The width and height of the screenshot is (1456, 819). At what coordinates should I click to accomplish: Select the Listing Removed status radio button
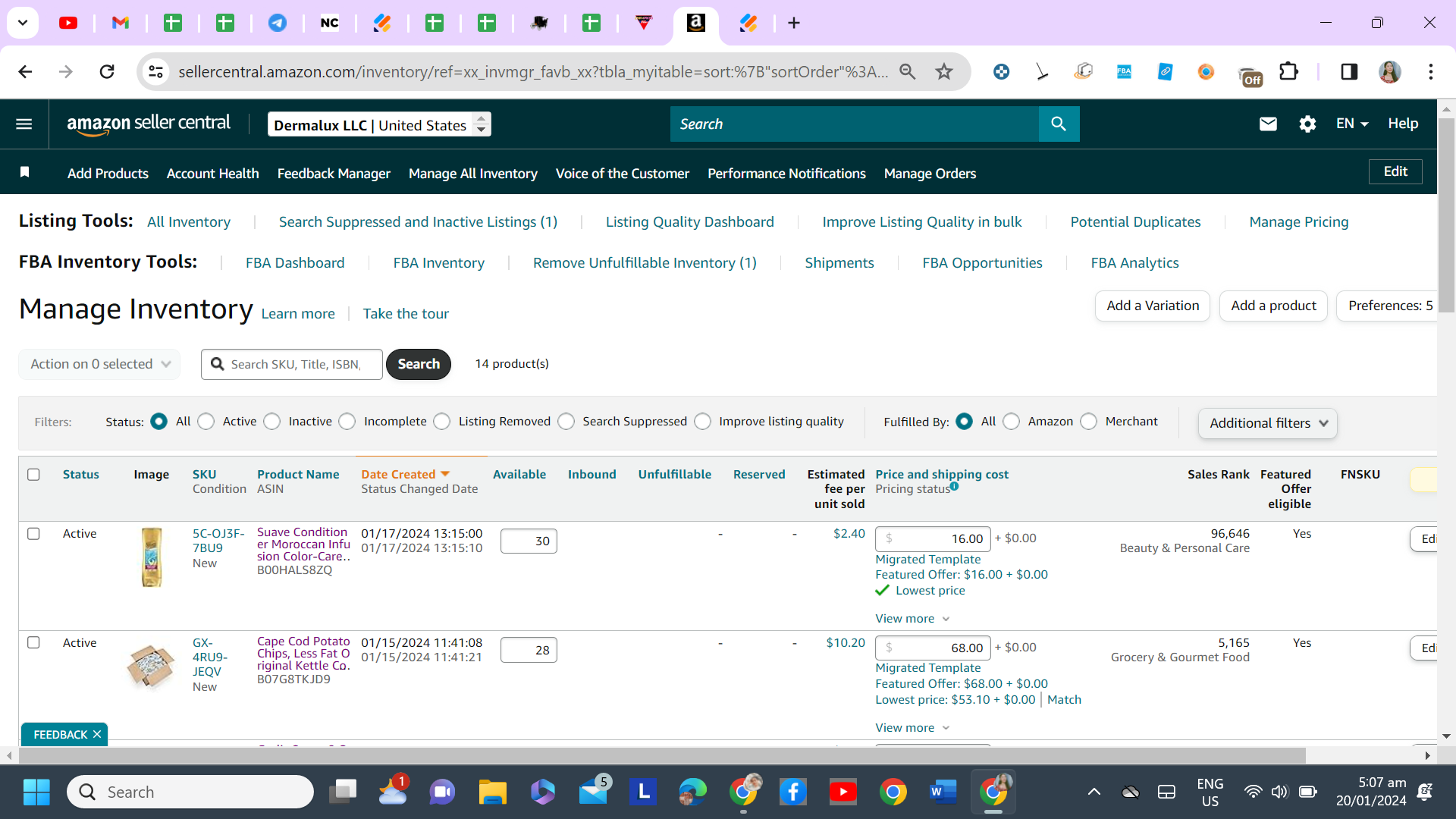click(442, 422)
